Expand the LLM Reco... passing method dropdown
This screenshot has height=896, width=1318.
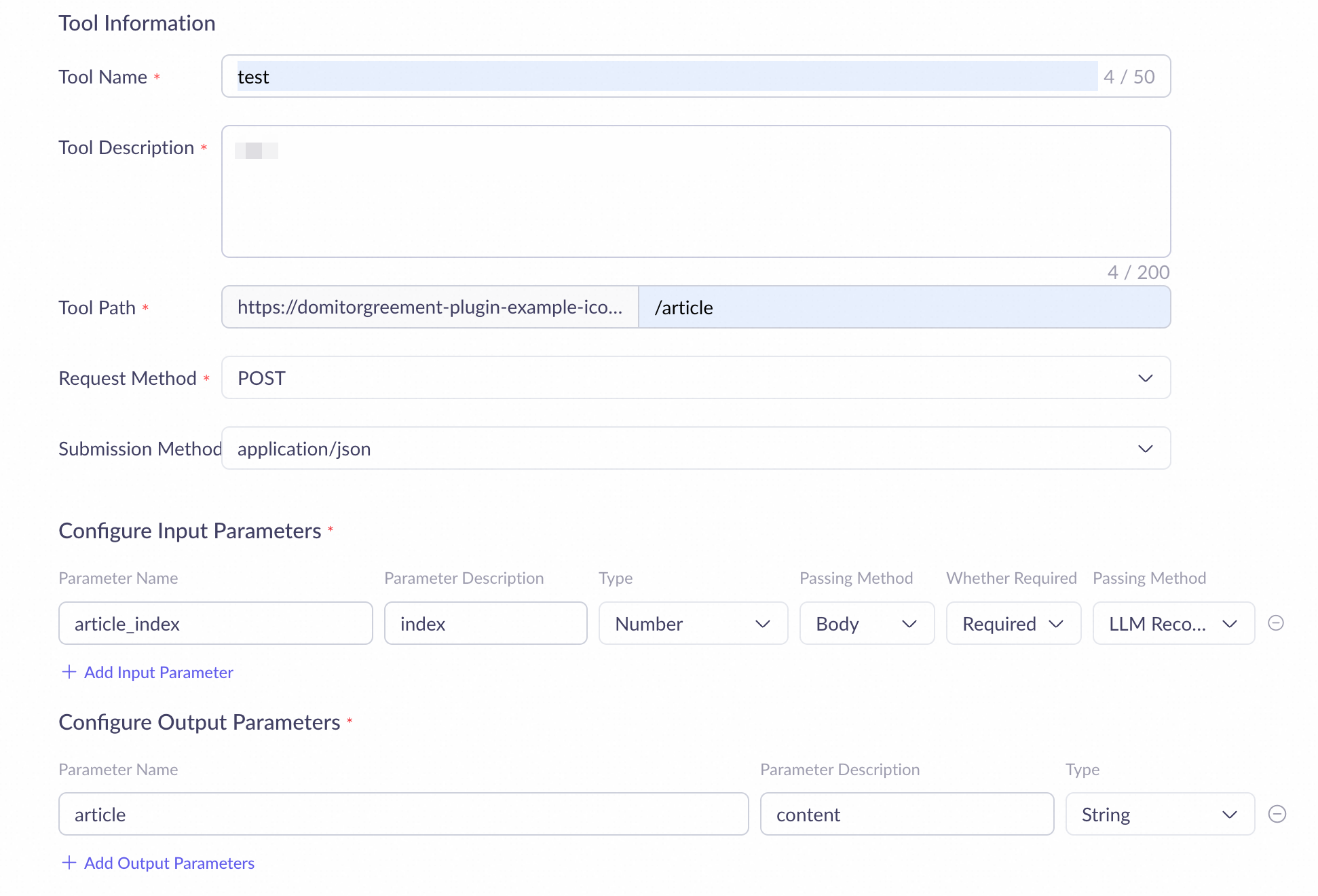(x=1173, y=624)
